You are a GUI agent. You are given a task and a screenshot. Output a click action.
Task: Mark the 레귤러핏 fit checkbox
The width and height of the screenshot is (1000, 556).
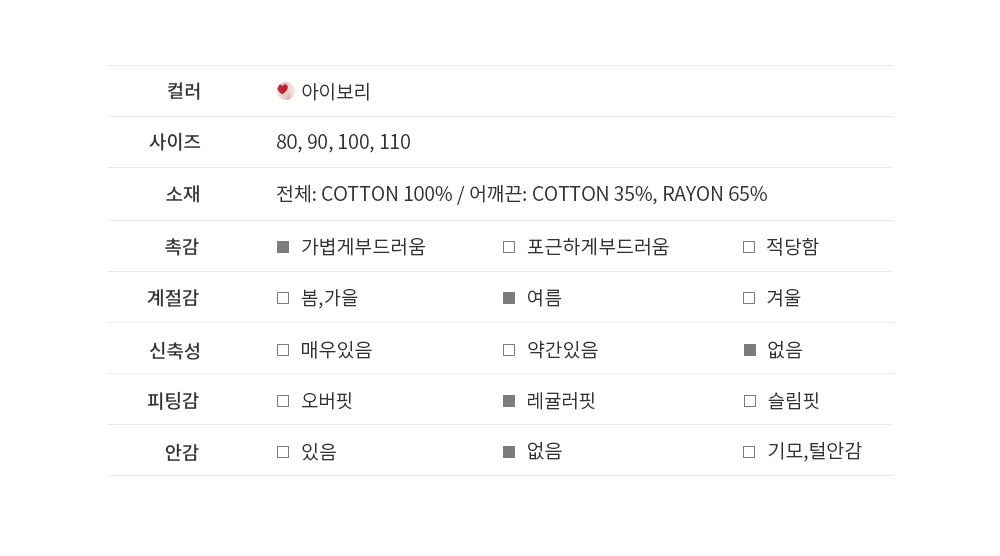(x=509, y=401)
